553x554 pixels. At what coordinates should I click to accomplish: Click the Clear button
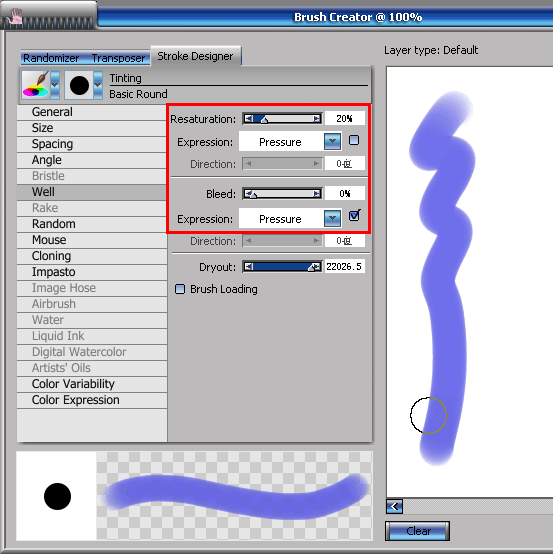417,531
